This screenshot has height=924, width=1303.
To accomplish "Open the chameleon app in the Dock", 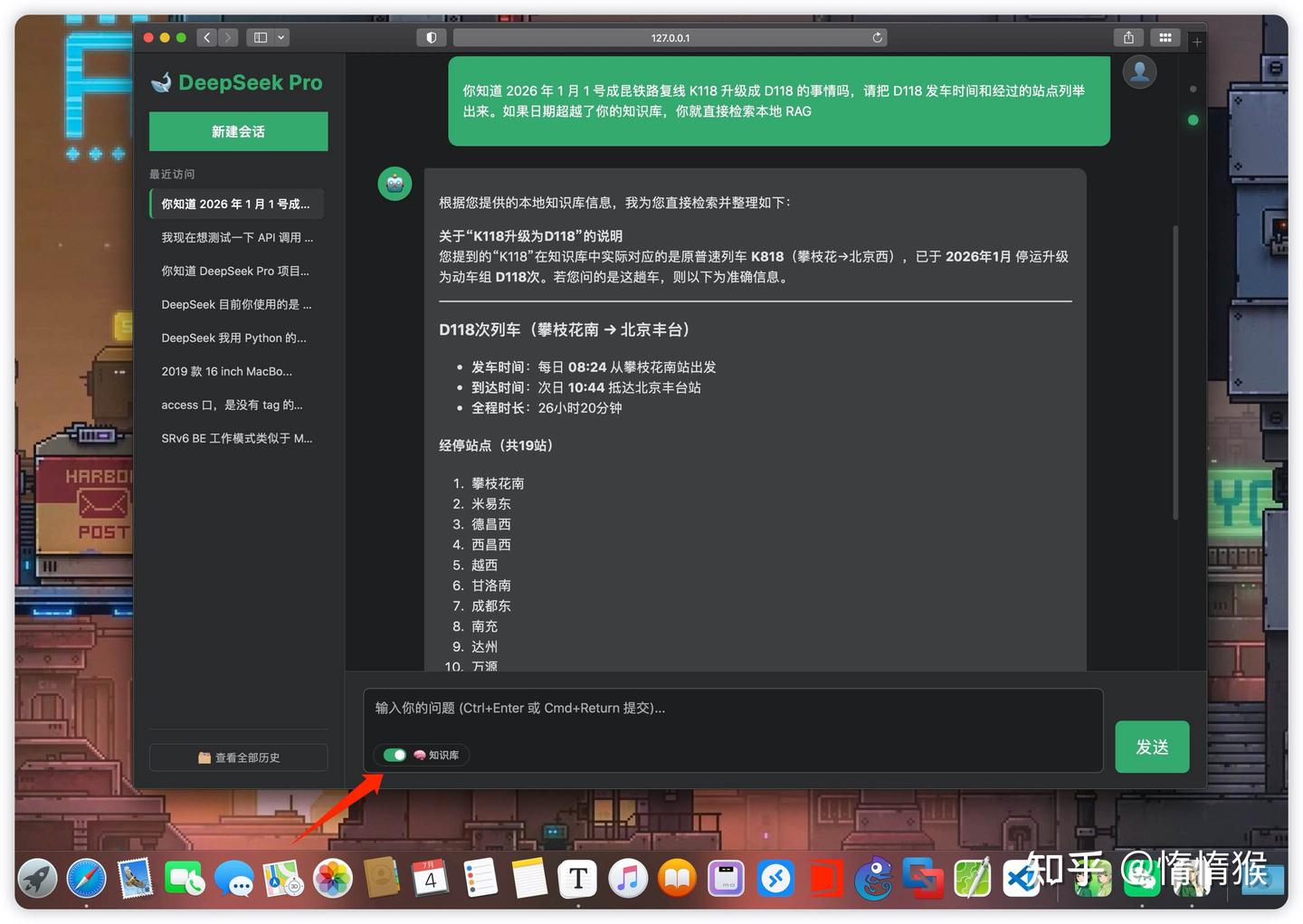I will tap(874, 878).
